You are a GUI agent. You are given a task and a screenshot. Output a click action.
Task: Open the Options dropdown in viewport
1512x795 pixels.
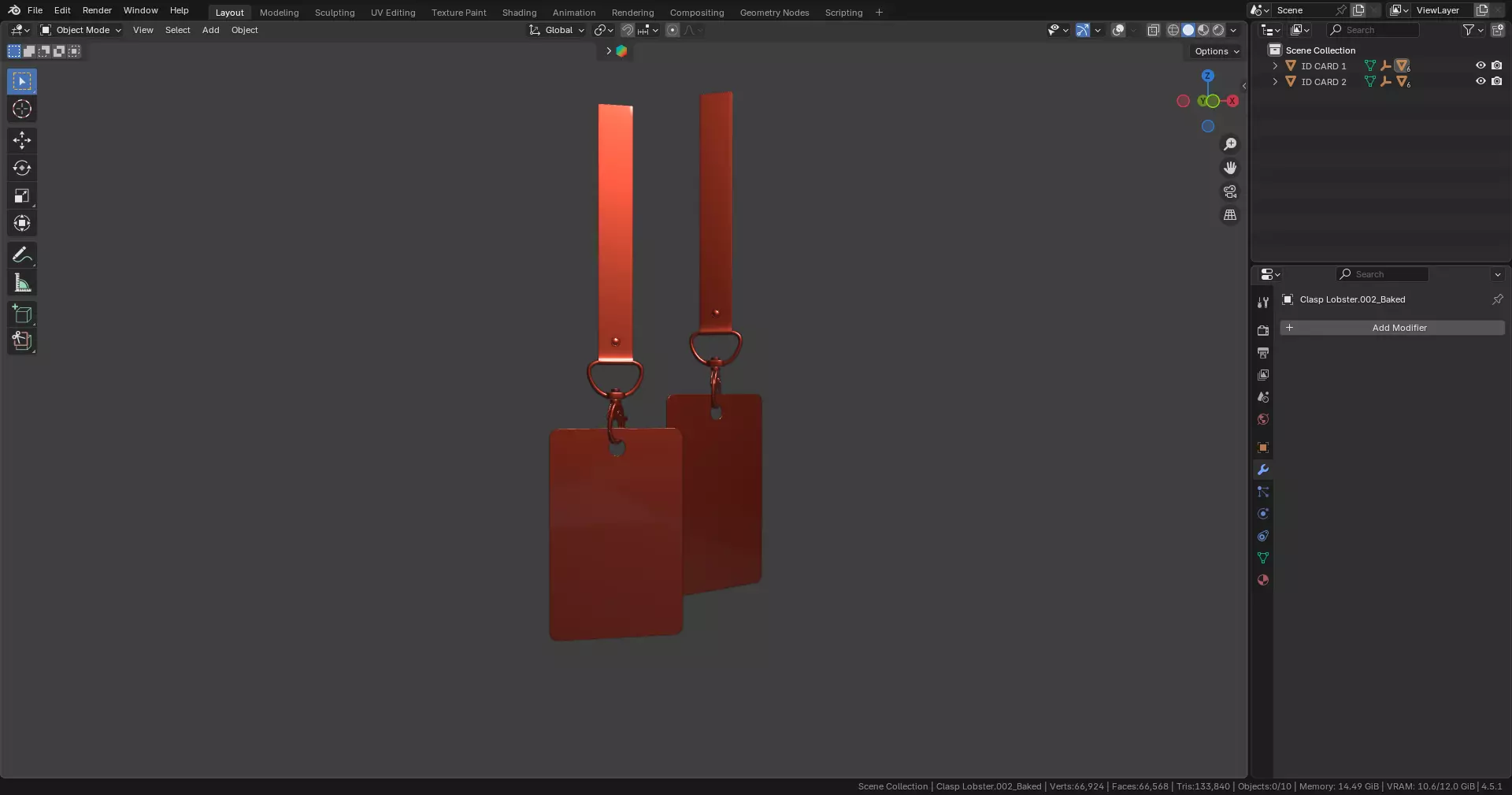pos(1217,51)
